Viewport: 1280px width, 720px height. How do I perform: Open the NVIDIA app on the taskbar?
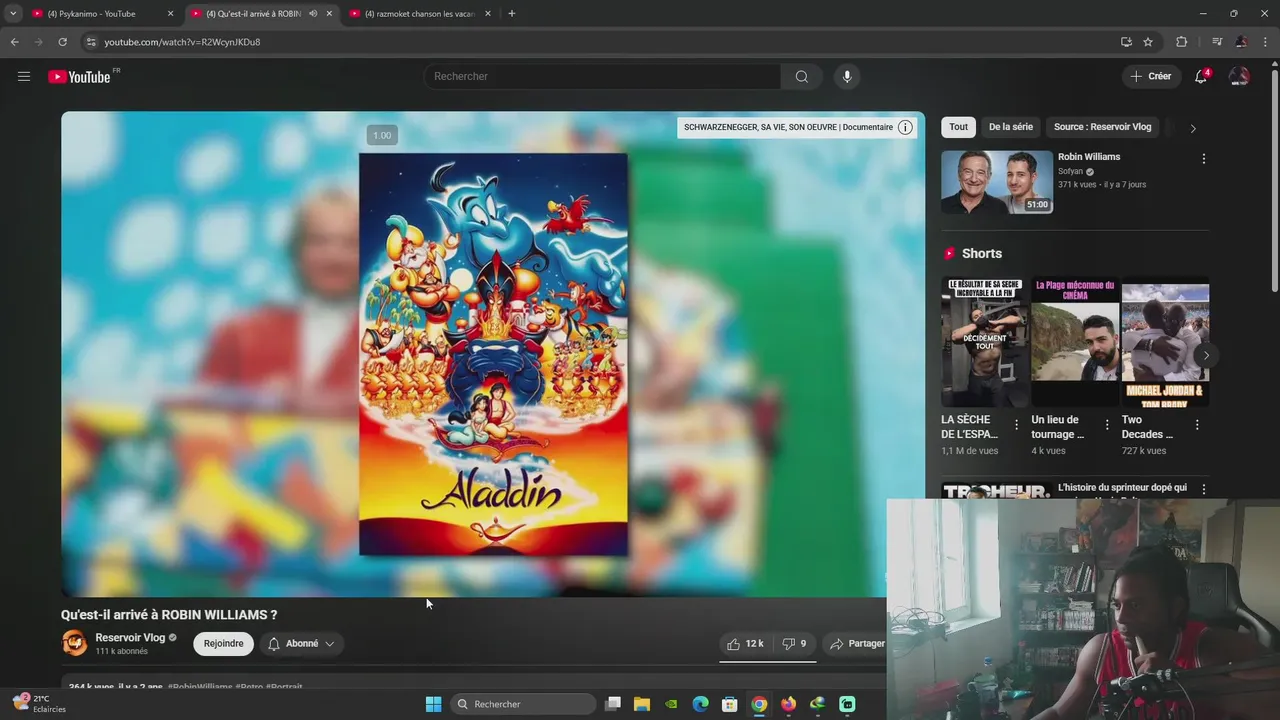click(671, 704)
